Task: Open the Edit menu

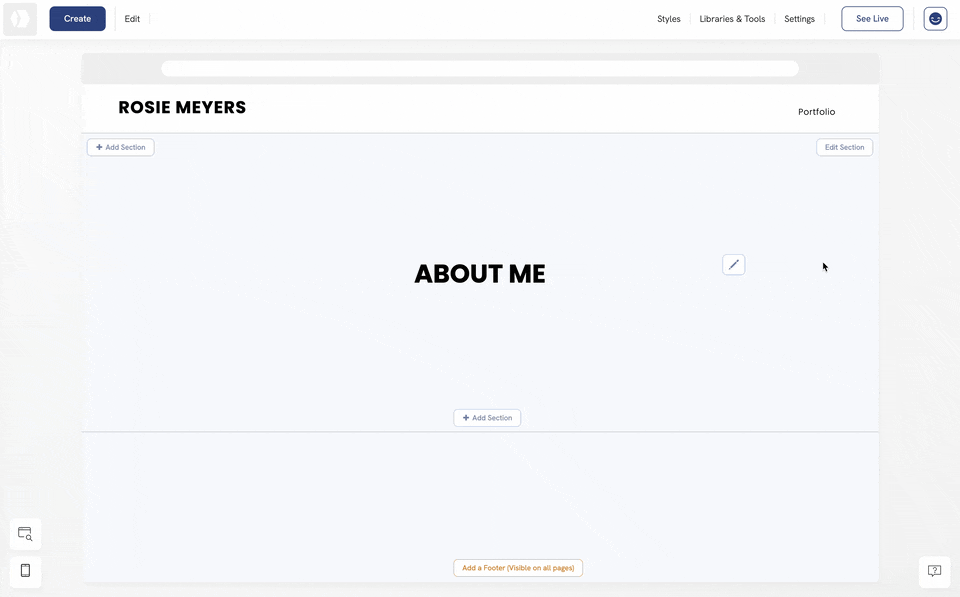Action: (x=132, y=19)
